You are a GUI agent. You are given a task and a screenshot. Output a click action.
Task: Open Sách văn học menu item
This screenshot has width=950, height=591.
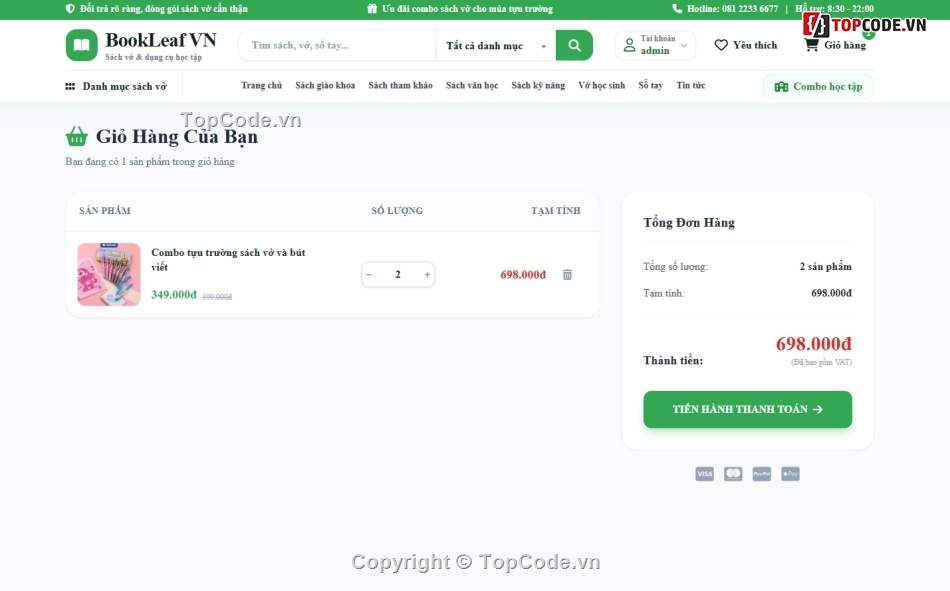(472, 85)
